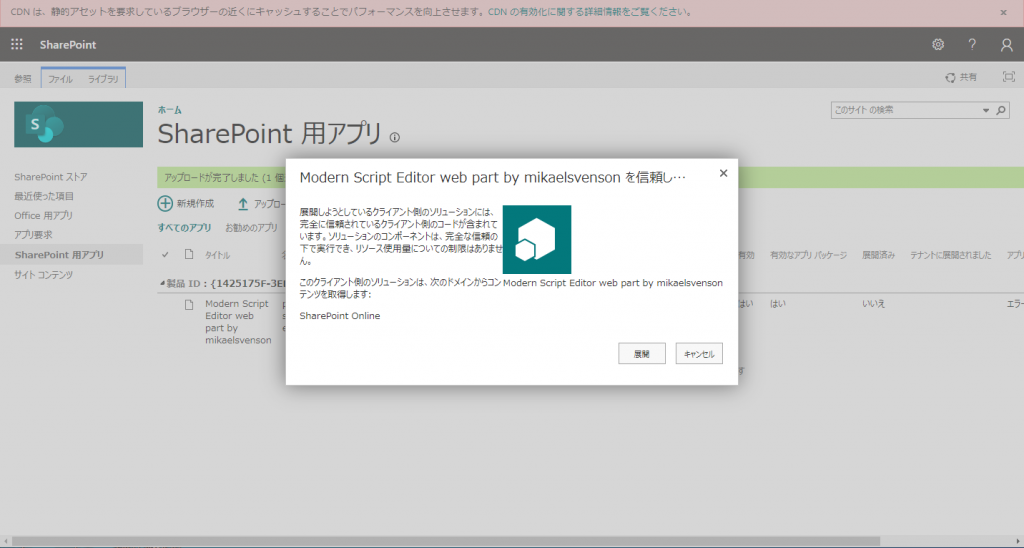Click the 共有 share button
Screen dimensions: 1024x548
point(961,77)
